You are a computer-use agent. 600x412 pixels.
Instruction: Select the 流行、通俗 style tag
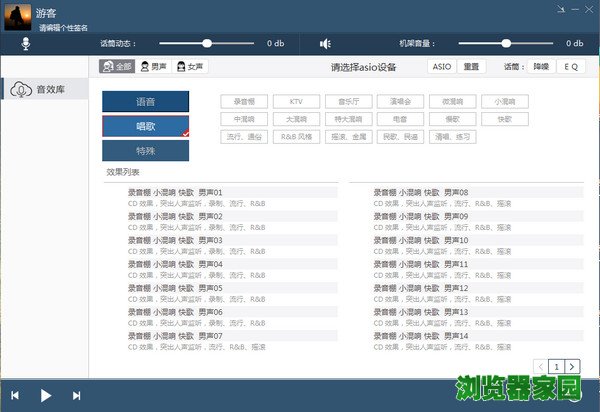pos(244,137)
